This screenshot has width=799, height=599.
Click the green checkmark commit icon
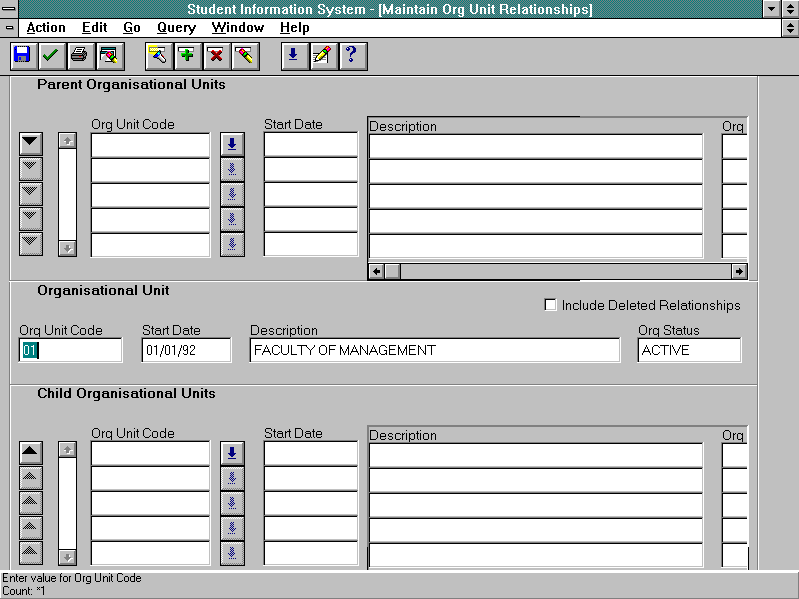coord(50,56)
